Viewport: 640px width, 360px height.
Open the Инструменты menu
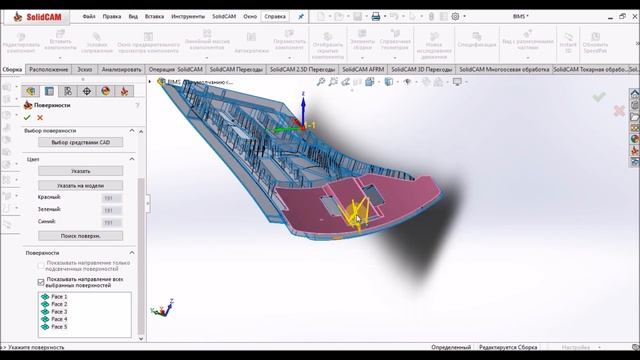pos(188,17)
